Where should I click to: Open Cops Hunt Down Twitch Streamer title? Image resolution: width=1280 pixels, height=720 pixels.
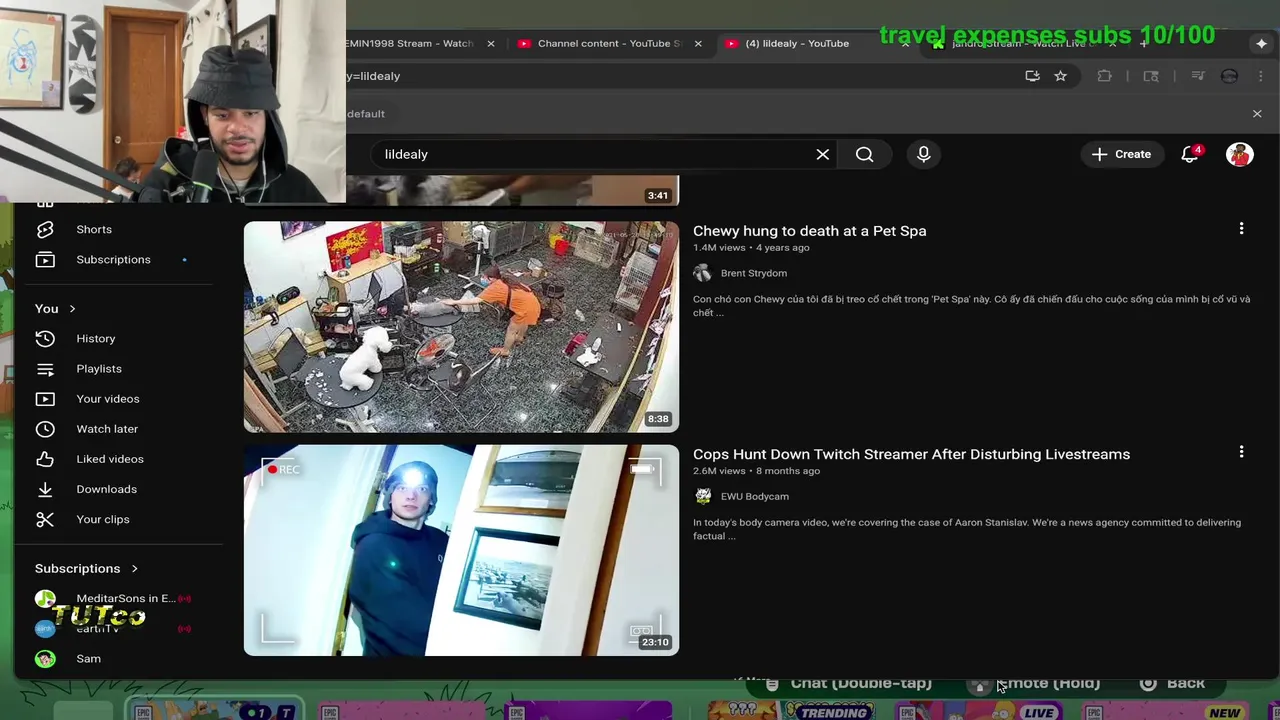911,454
